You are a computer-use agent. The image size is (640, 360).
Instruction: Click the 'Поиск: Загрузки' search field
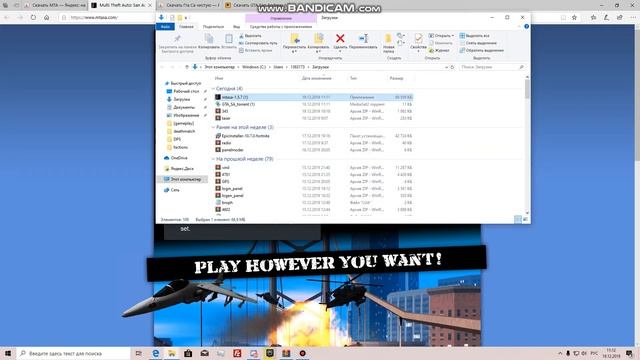491,67
